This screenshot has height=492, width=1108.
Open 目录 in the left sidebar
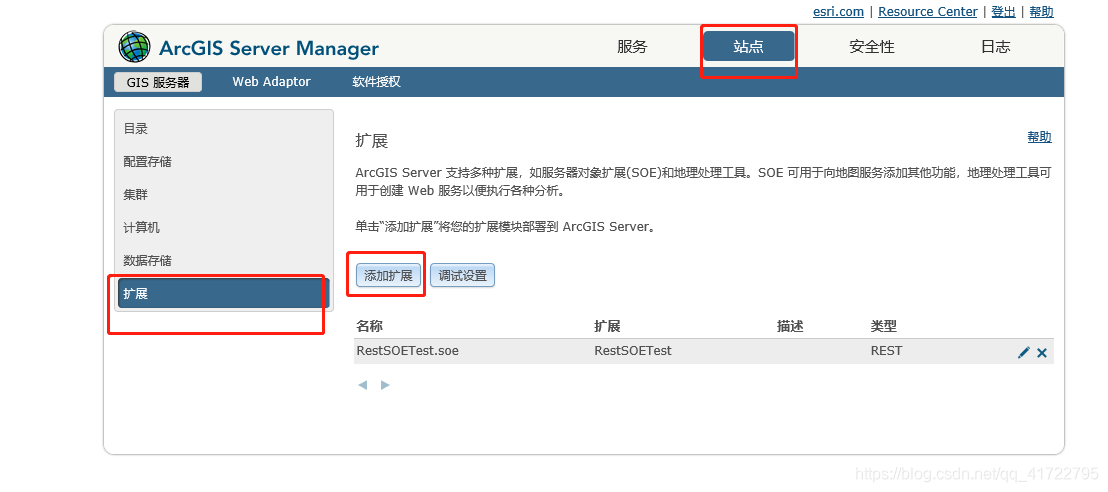click(136, 129)
